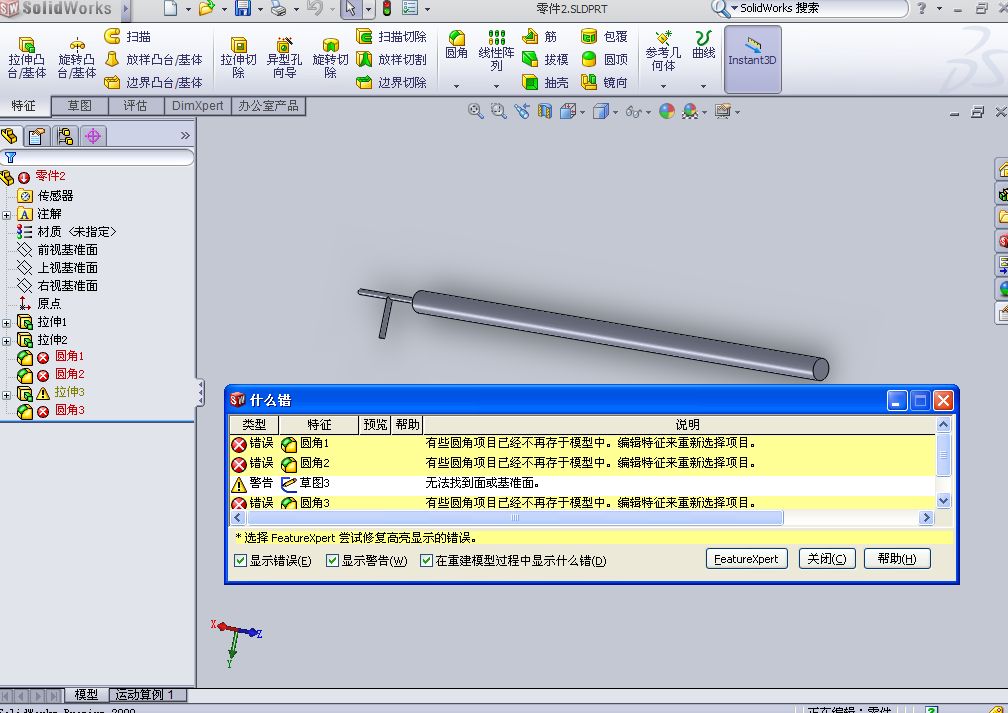Click the edit appearance color sphere icon
The height and width of the screenshot is (713, 1008).
click(x=667, y=111)
